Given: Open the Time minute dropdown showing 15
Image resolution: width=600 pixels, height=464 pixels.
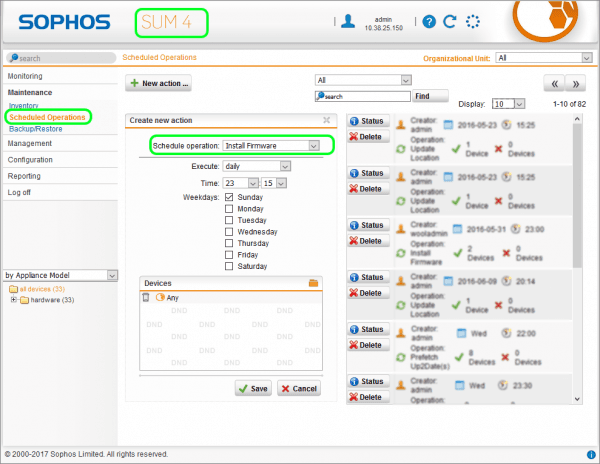Looking at the screenshot, I should [x=274, y=183].
